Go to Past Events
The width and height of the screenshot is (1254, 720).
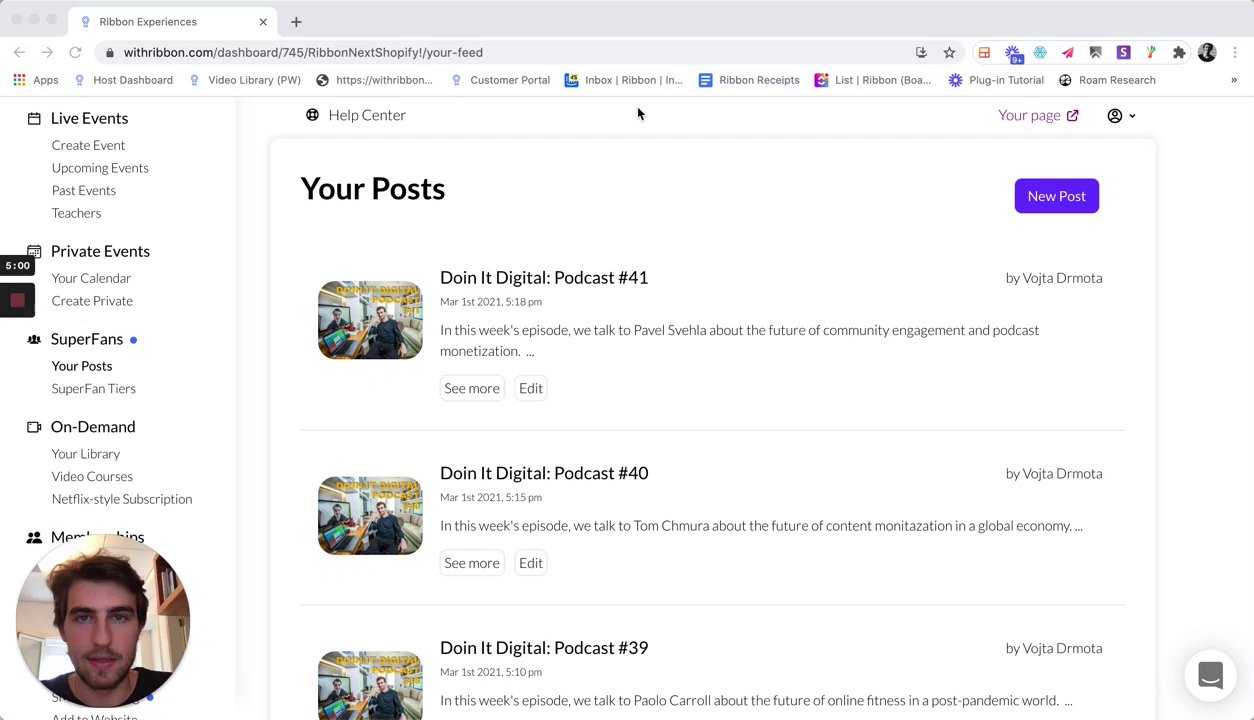click(x=84, y=190)
